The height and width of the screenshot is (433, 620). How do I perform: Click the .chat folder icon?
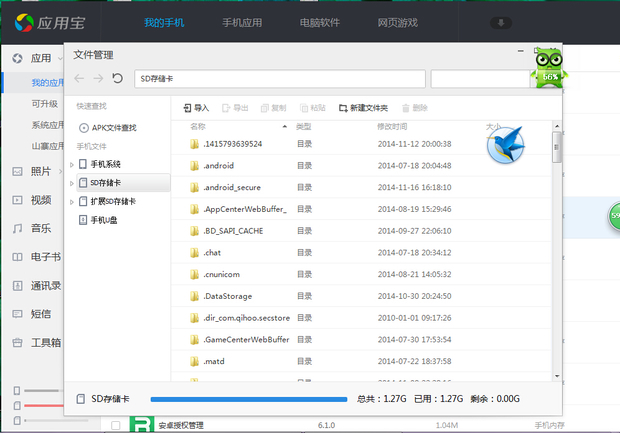point(194,252)
